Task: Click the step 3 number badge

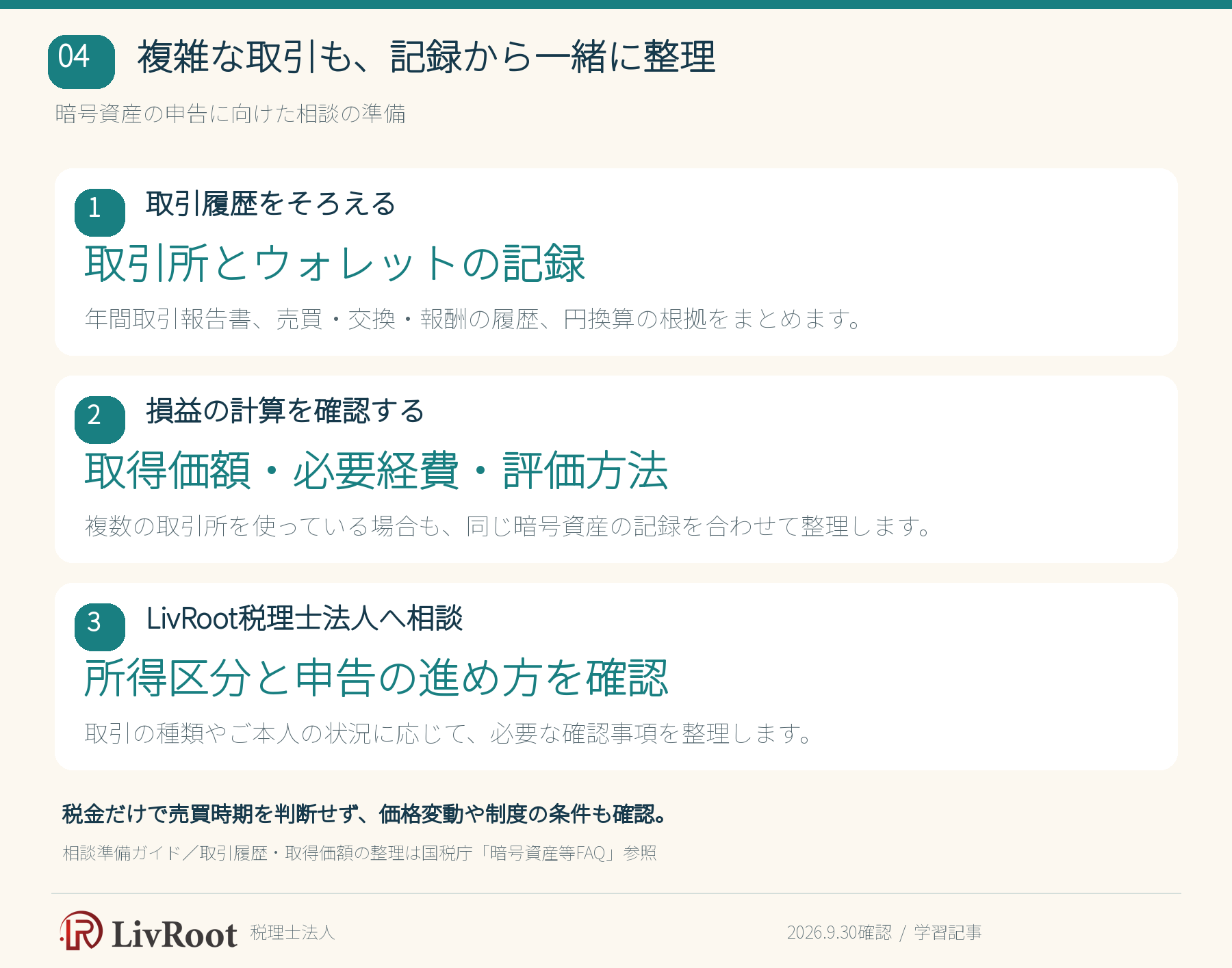Action: click(x=100, y=627)
